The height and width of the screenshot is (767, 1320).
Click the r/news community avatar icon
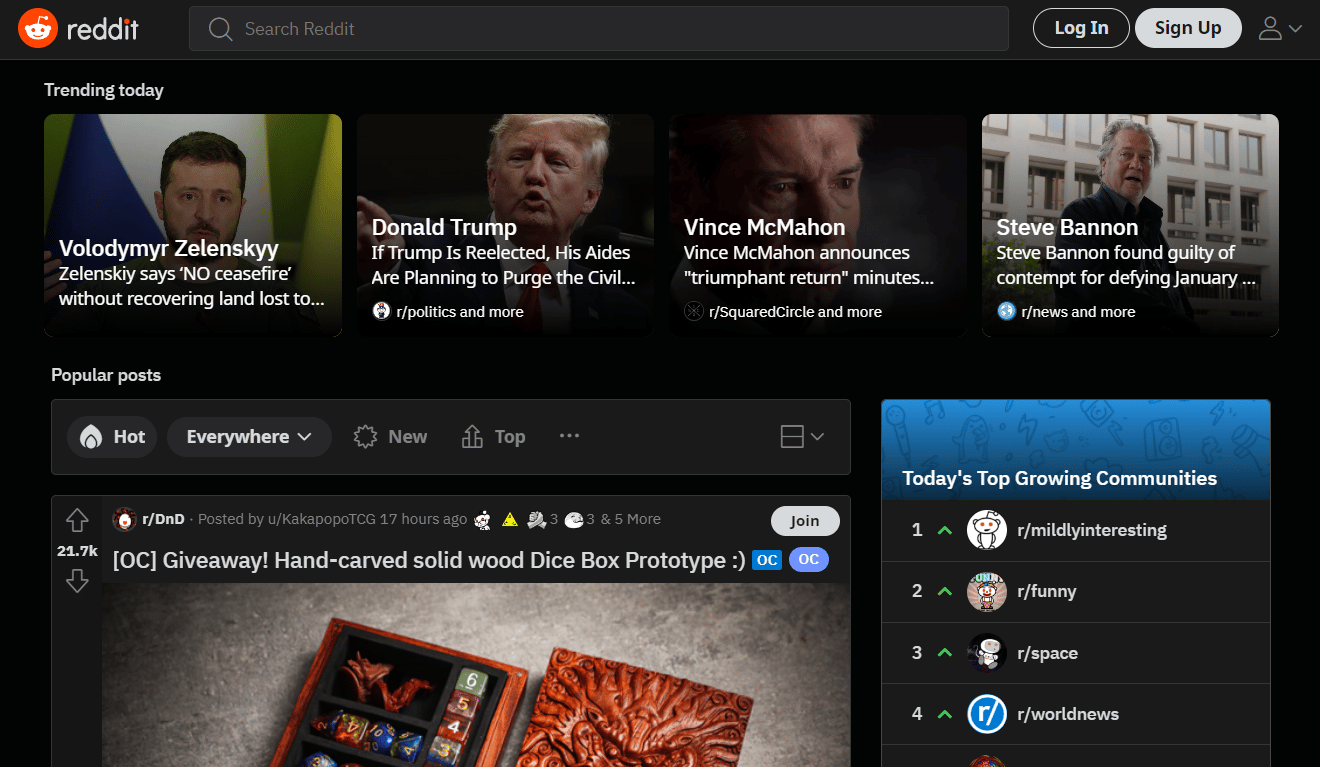pos(1006,311)
